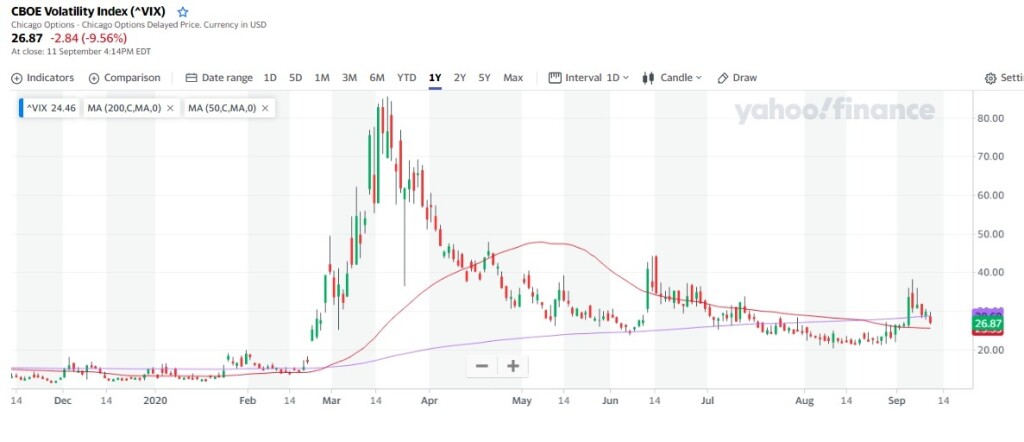Remove the MA 200 indicator
The image size is (1024, 442).
(170, 108)
